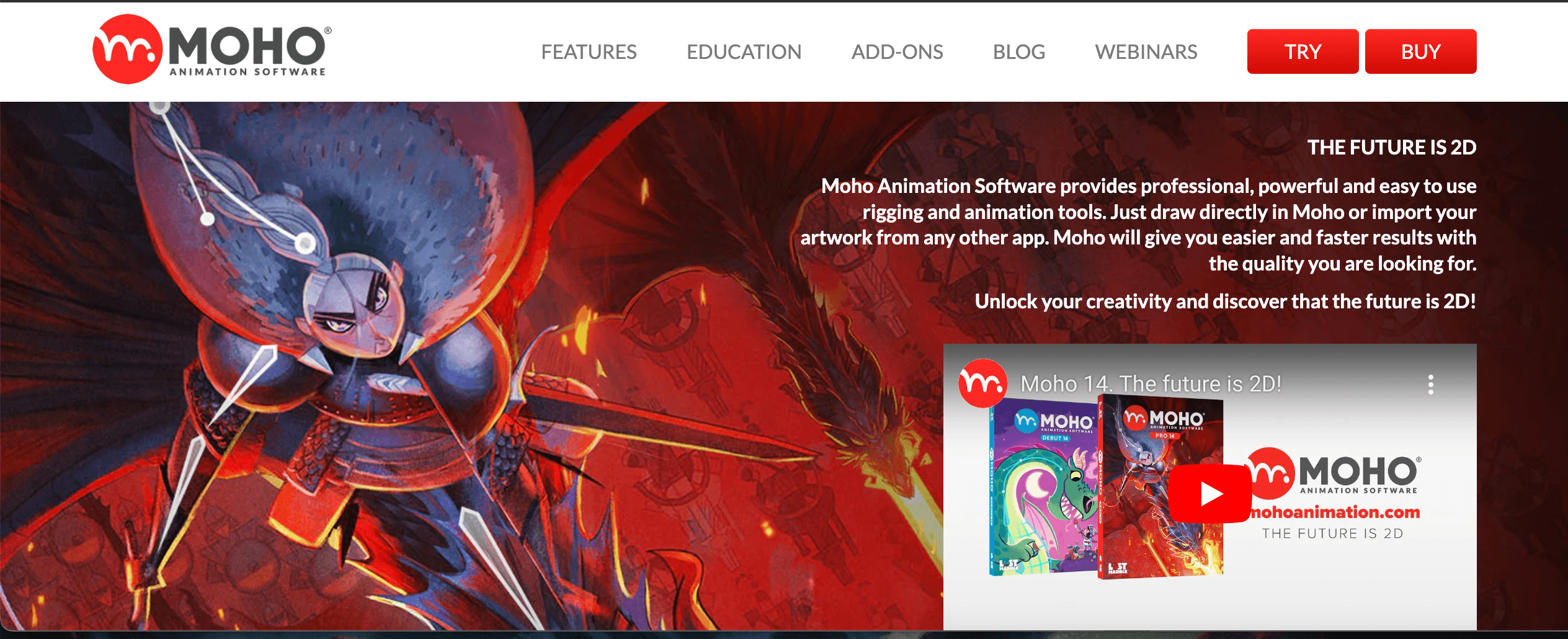Viewport: 1568px width, 639px height.
Task: Play the Moho 14 YouTube video
Action: (1209, 494)
